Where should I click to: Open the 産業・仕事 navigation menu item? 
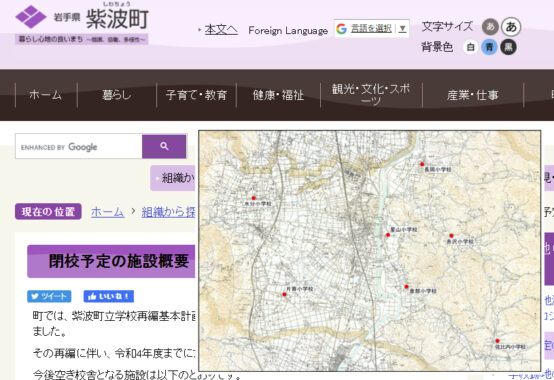point(473,95)
